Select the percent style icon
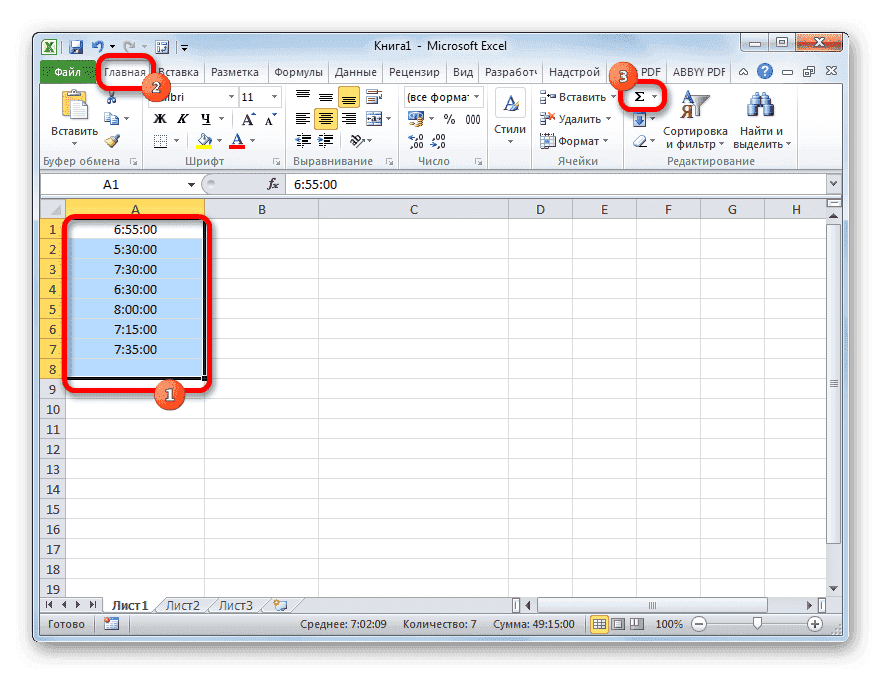The width and height of the screenshot is (882, 675). 449,119
